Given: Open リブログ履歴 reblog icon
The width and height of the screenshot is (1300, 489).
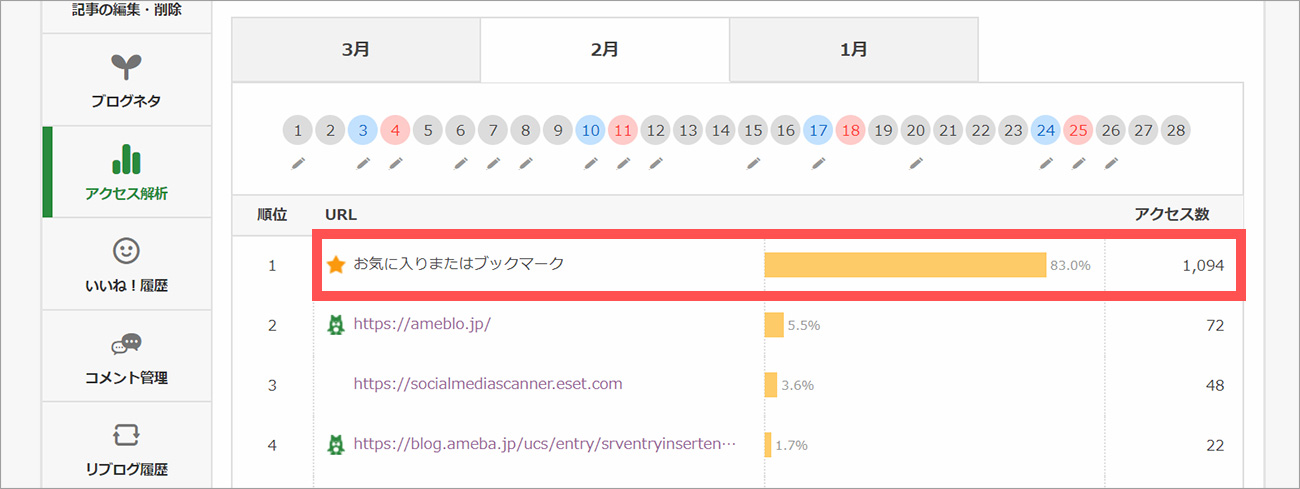Looking at the screenshot, I should 126,436.
